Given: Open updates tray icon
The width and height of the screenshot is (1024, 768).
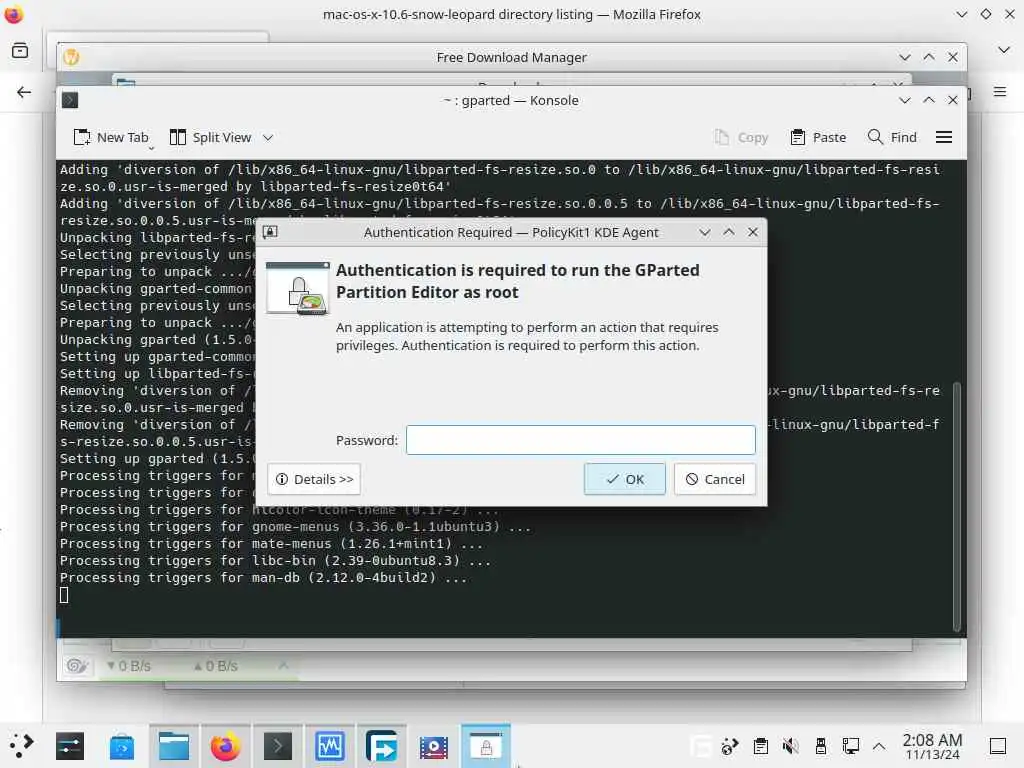Looking at the screenshot, I should (x=729, y=746).
